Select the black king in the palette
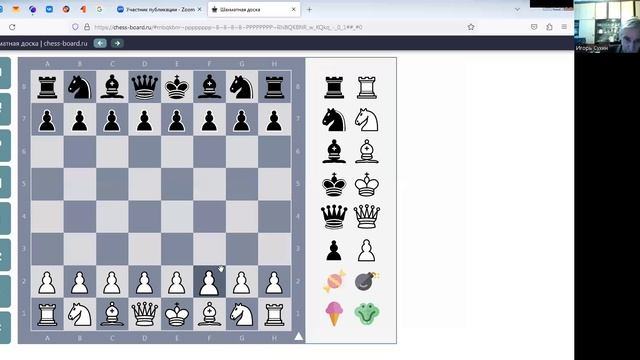 pos(334,185)
